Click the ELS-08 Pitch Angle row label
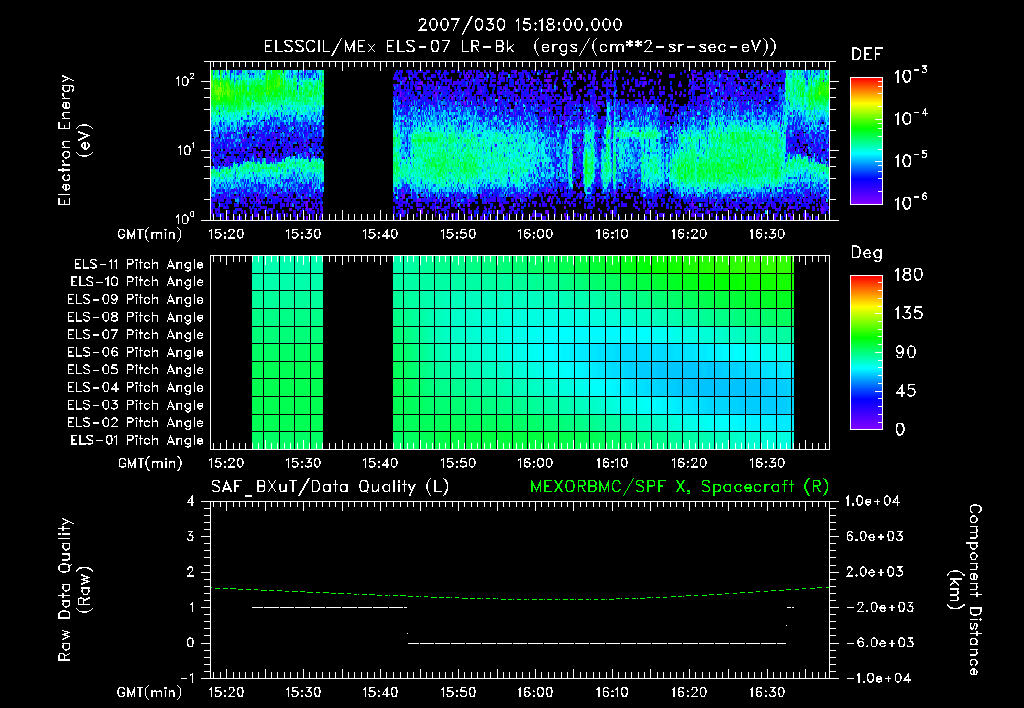1024x708 pixels. point(136,317)
